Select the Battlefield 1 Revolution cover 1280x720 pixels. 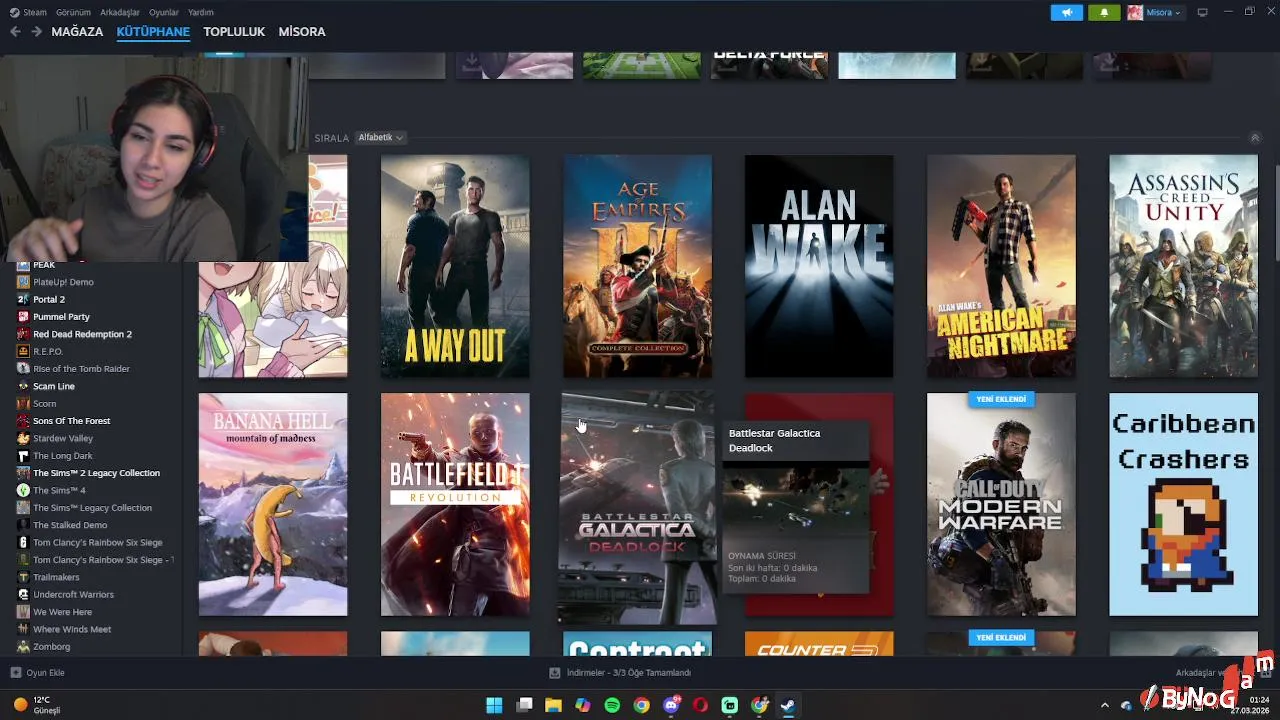pos(455,504)
